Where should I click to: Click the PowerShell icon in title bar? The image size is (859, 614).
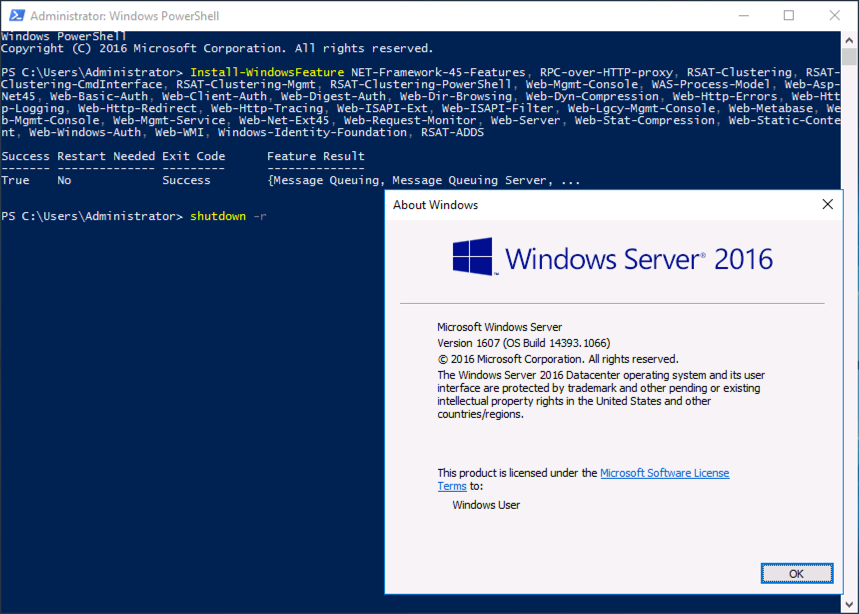point(16,15)
